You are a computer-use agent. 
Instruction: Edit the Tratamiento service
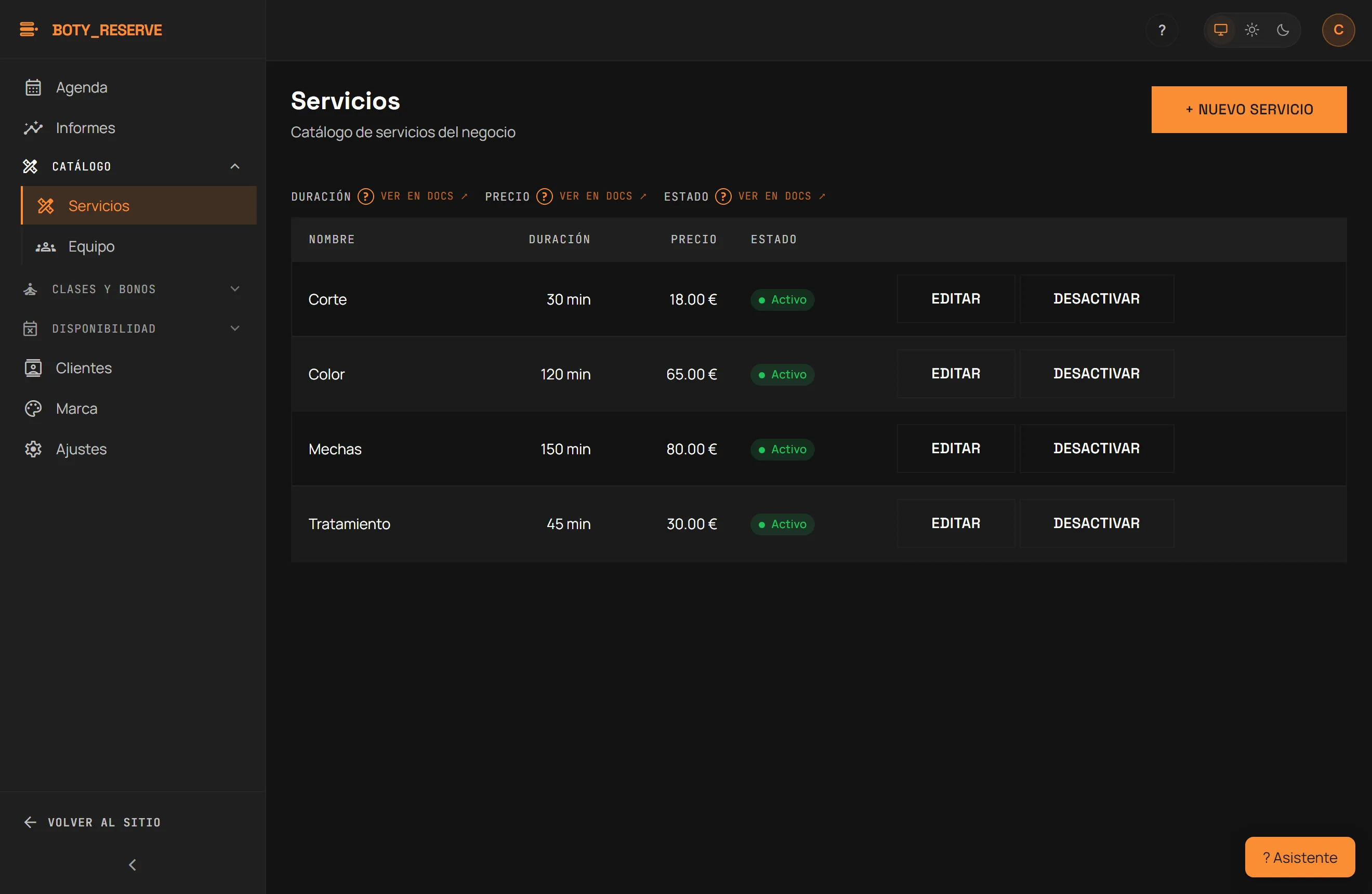tap(956, 523)
